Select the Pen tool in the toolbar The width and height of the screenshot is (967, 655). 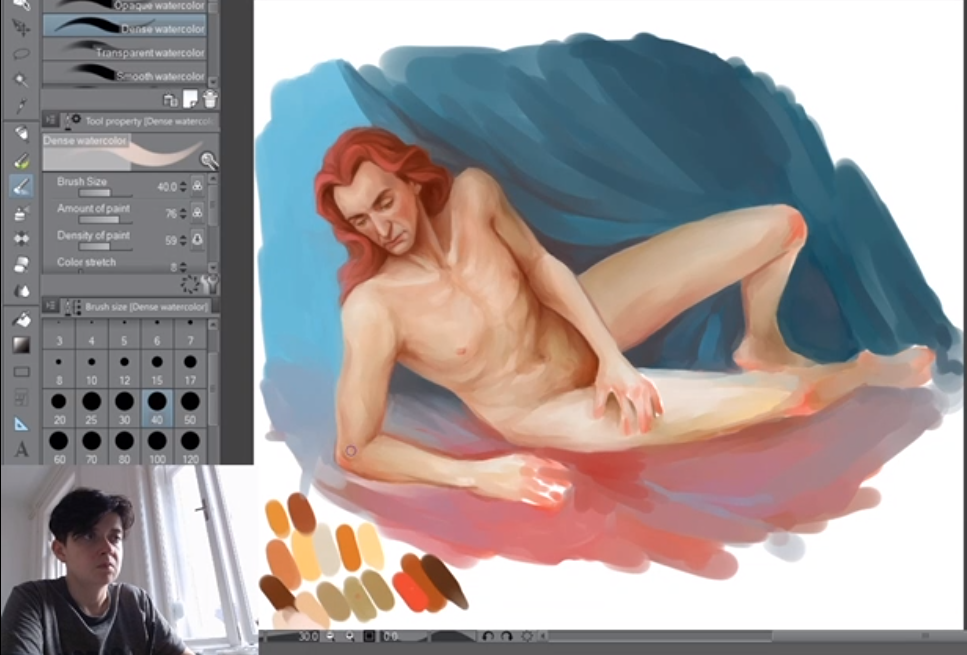(x=22, y=133)
